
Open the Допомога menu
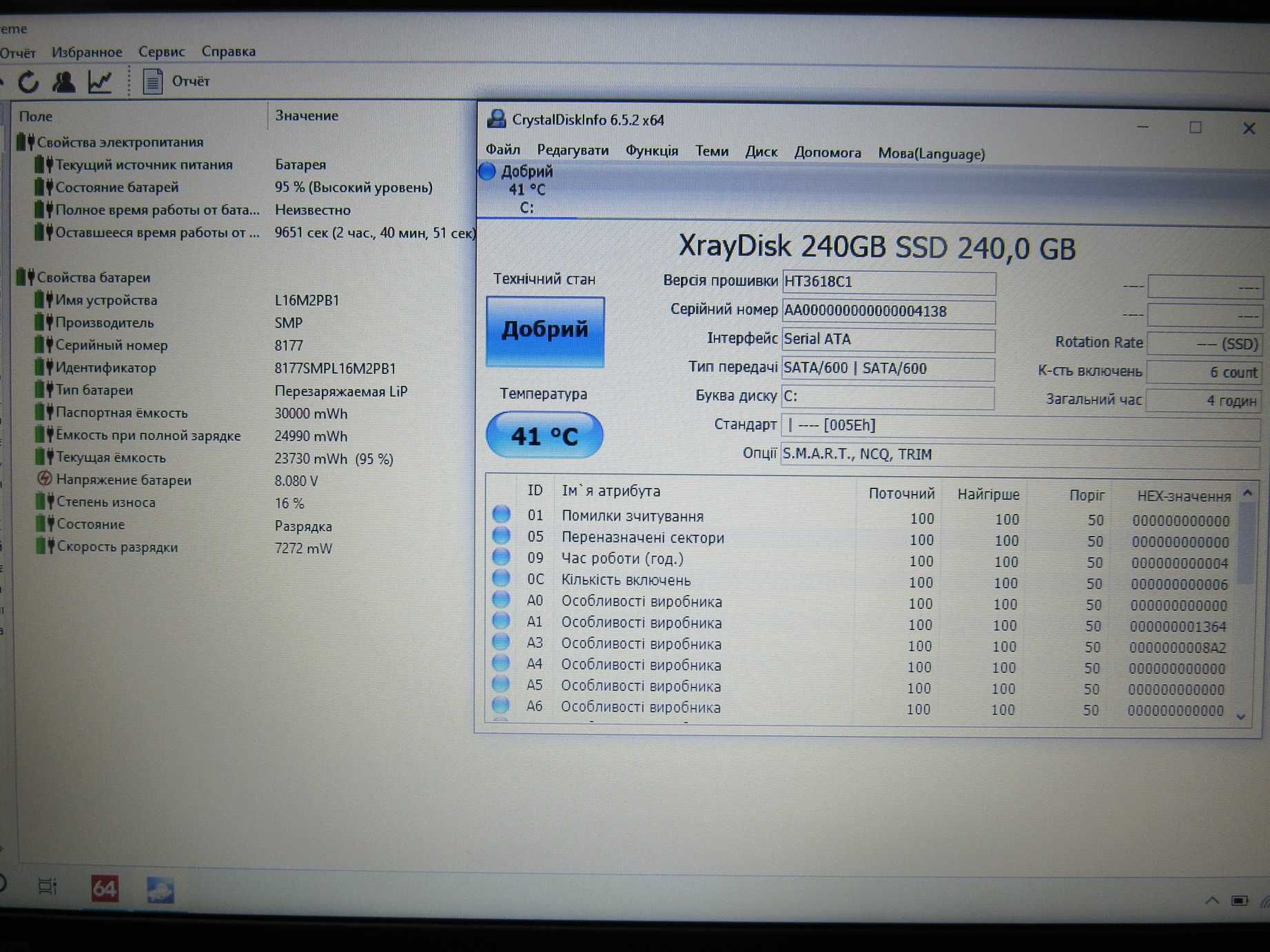[828, 152]
